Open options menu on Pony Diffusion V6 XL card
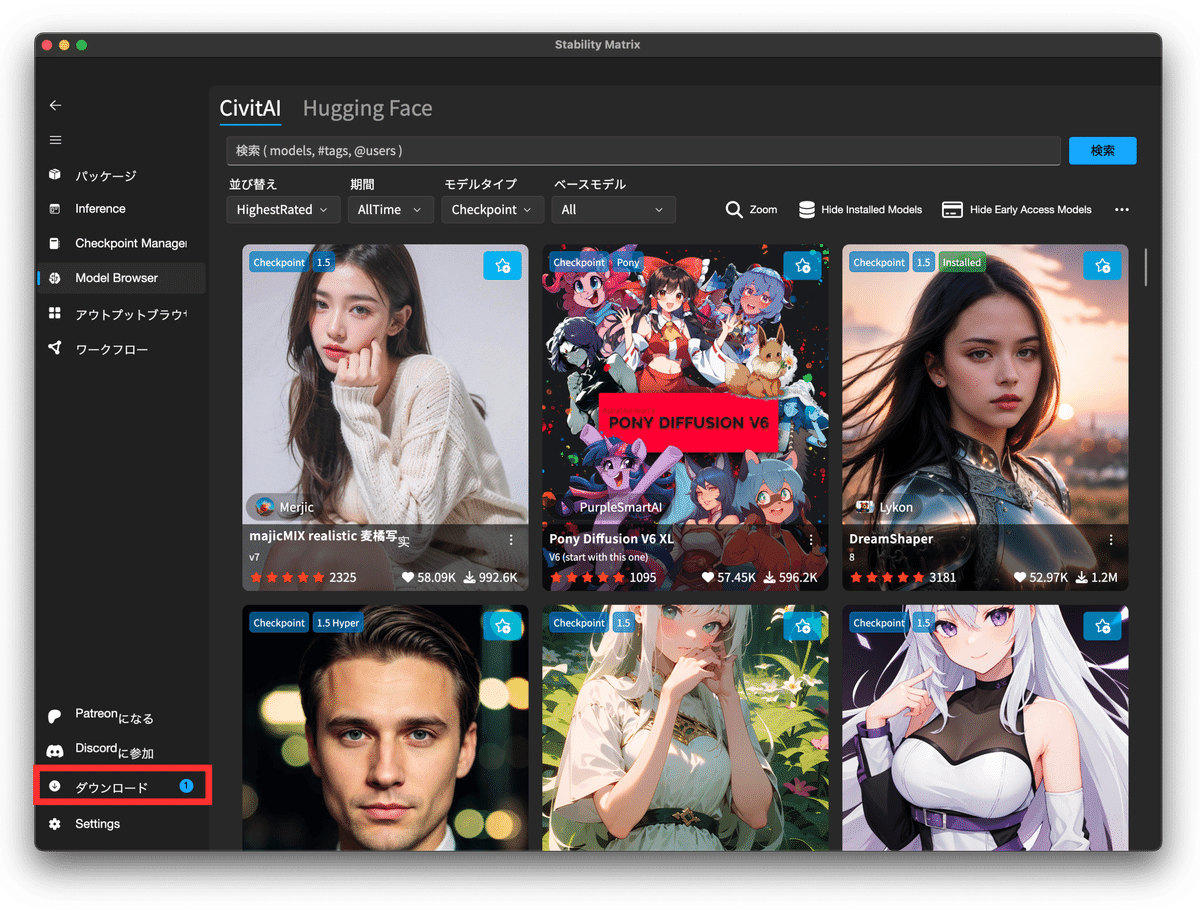 (x=811, y=540)
